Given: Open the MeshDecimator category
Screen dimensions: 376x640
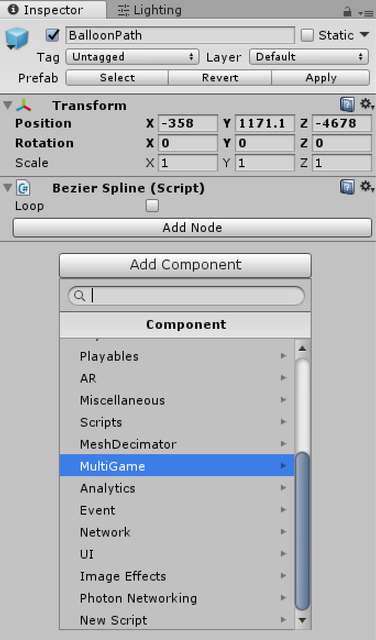Looking at the screenshot, I should tap(177, 444).
